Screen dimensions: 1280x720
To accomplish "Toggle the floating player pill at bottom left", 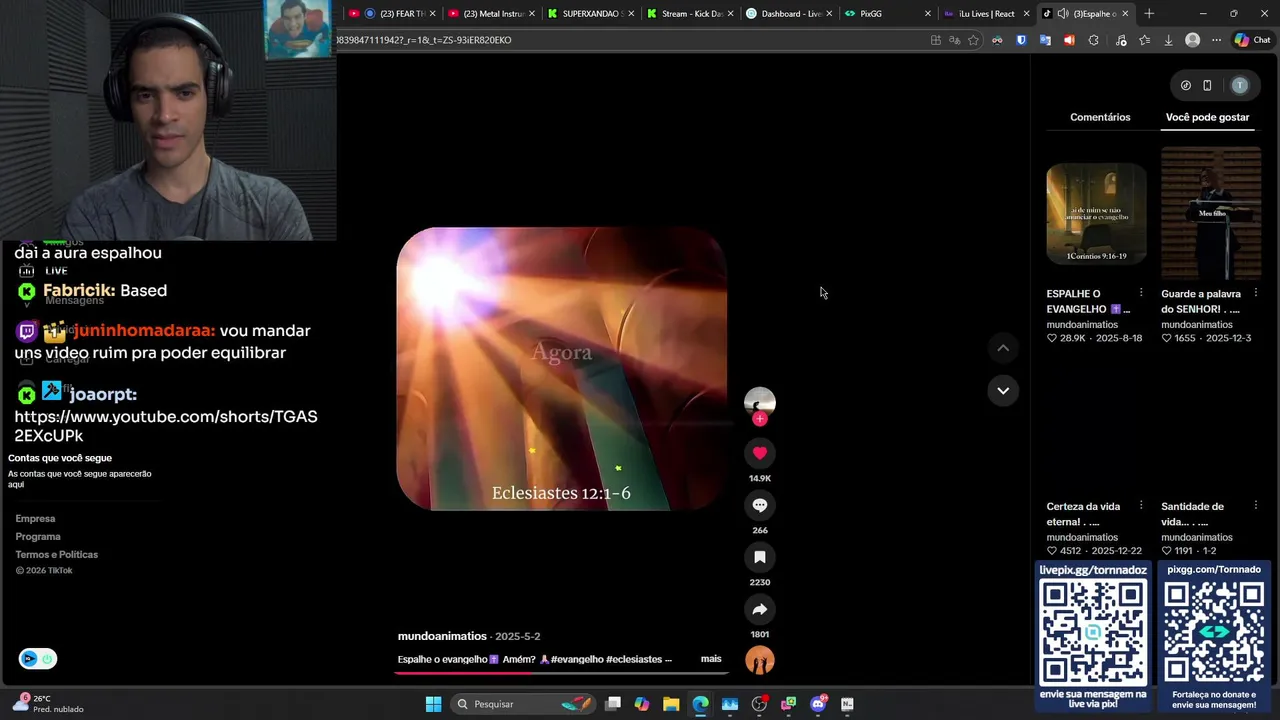I will [x=38, y=659].
